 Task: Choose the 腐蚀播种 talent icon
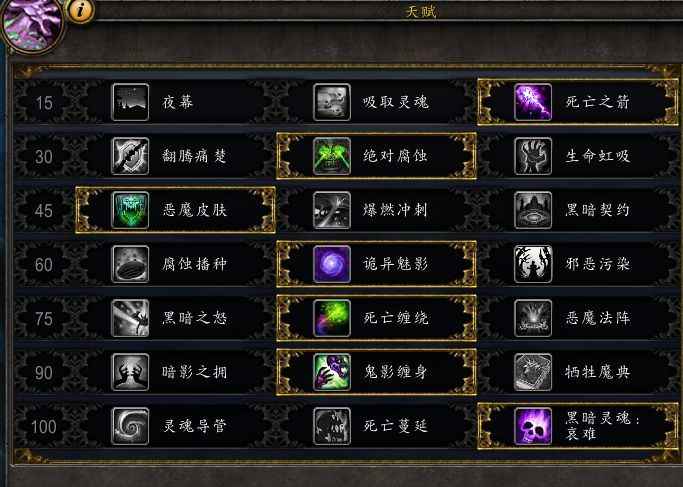pos(130,264)
